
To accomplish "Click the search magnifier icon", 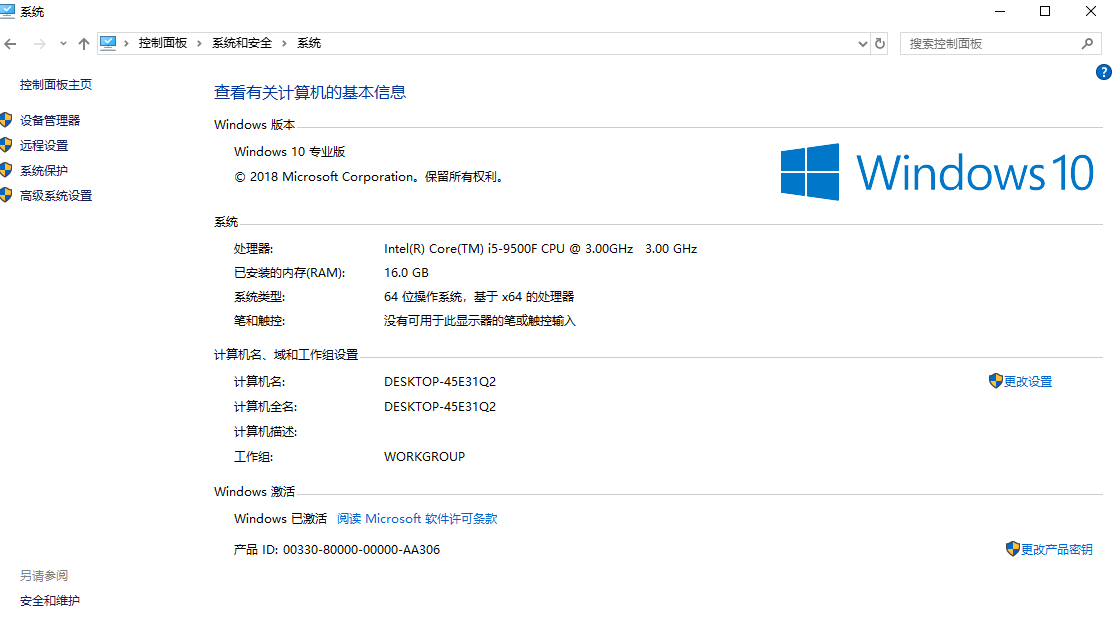I will pos(1089,43).
